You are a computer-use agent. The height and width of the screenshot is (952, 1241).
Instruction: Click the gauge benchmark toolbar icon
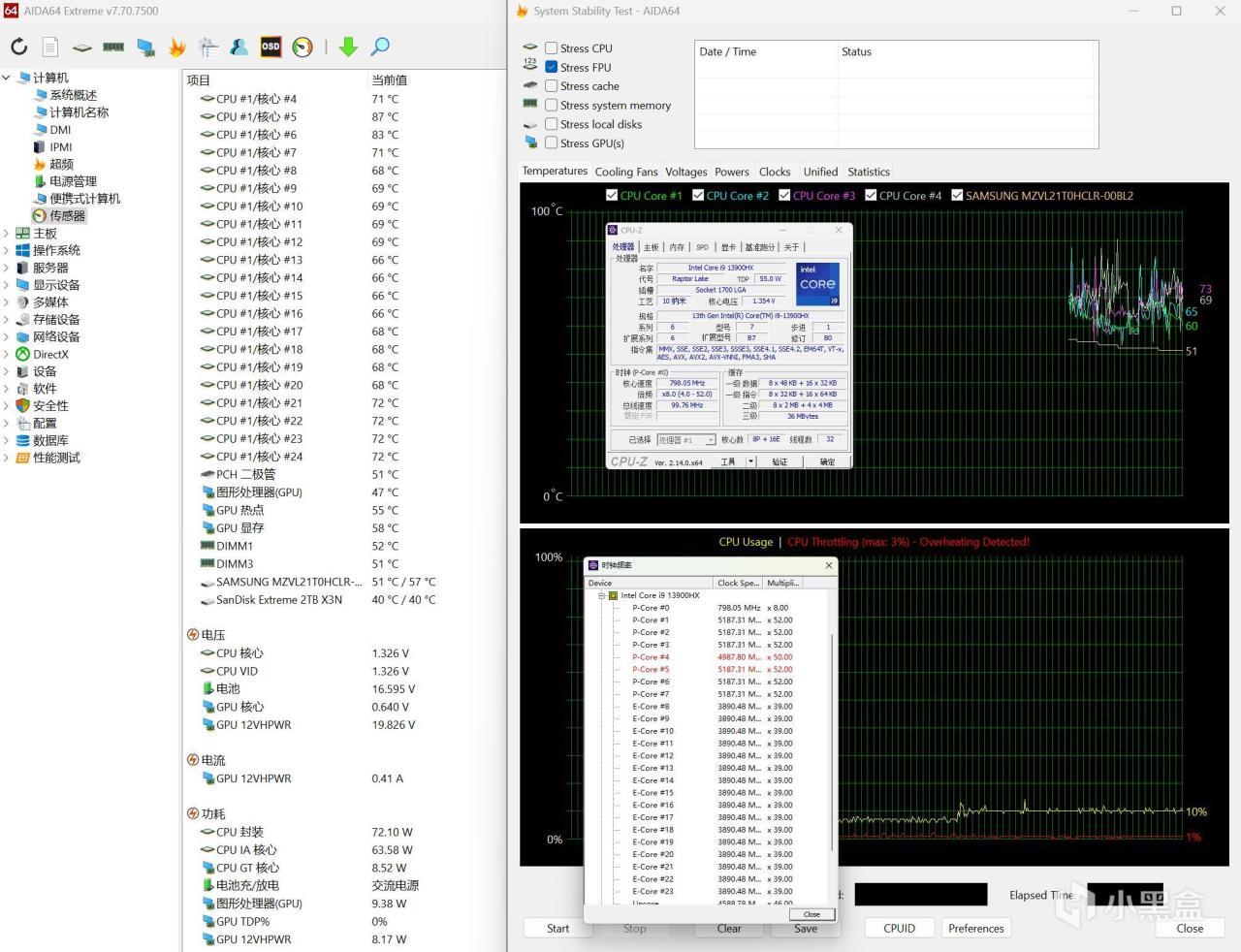coord(302,47)
